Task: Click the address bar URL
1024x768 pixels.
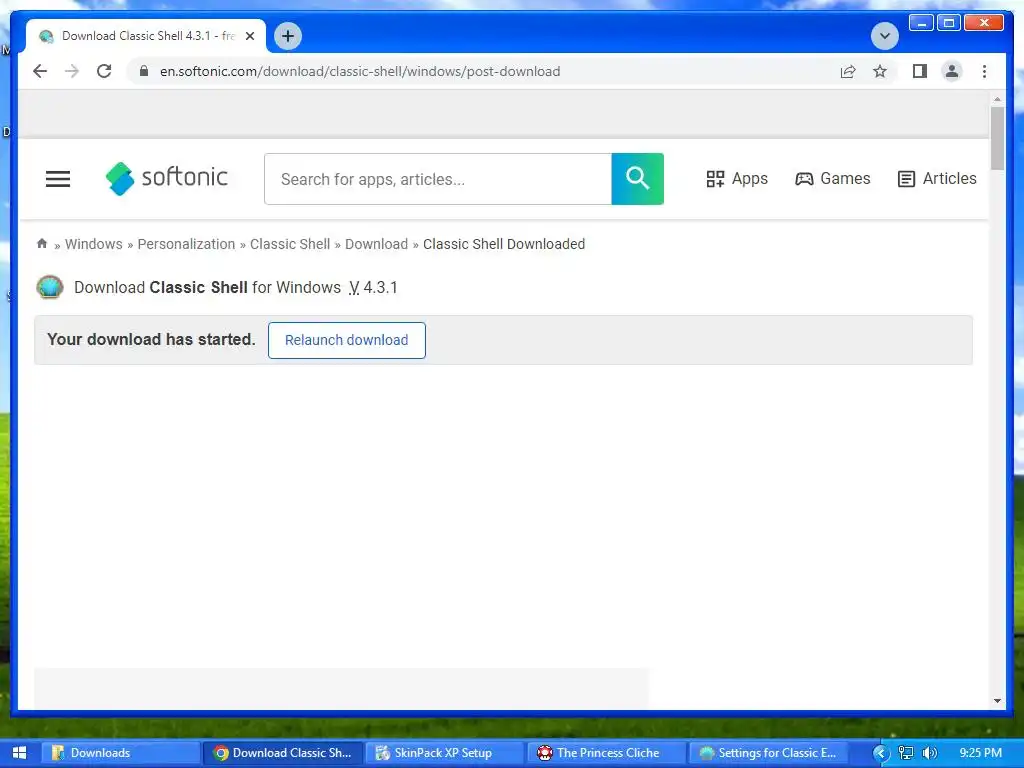Action: [x=360, y=71]
